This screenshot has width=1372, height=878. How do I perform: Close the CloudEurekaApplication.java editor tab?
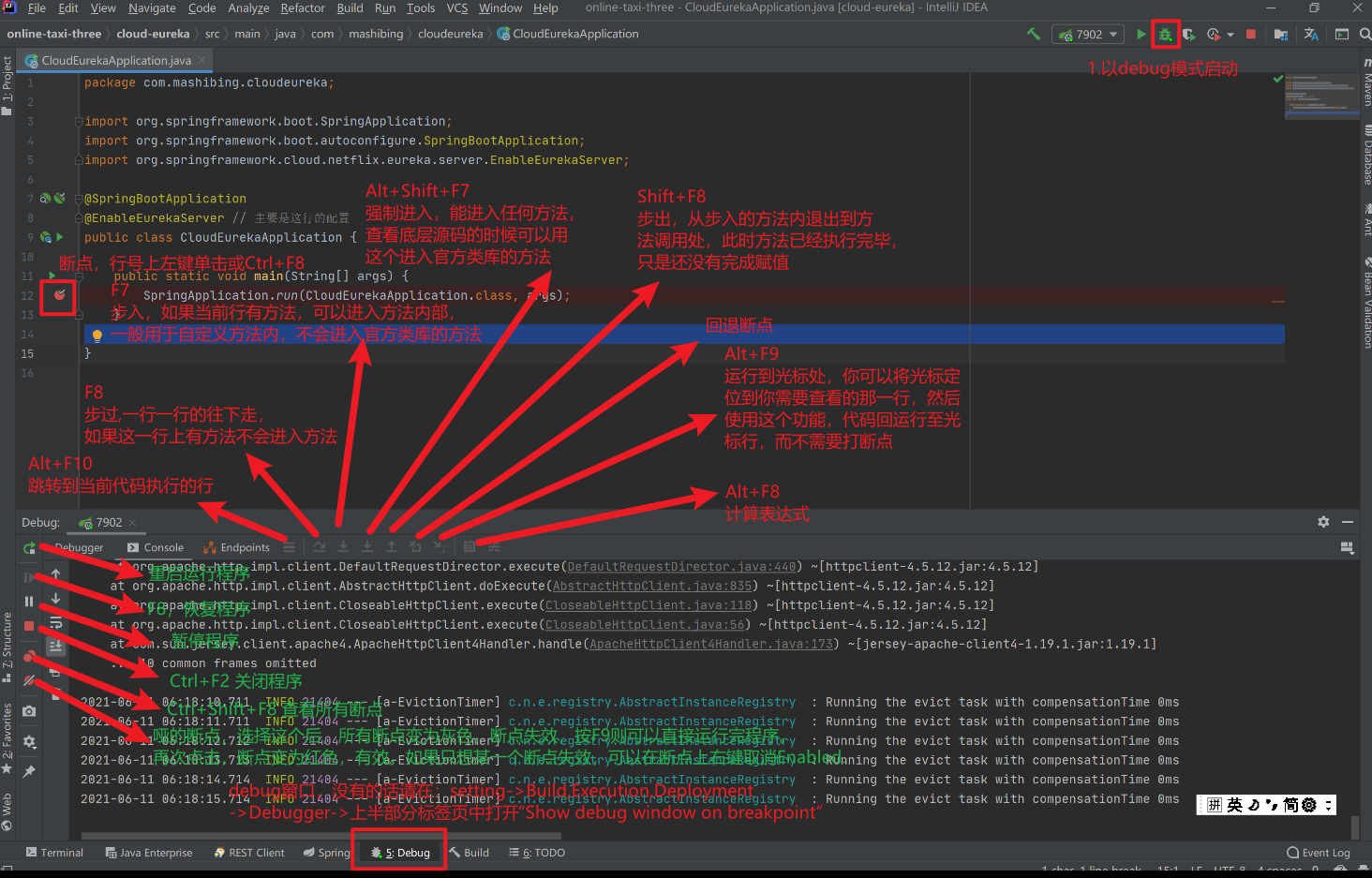pyautogui.click(x=201, y=60)
